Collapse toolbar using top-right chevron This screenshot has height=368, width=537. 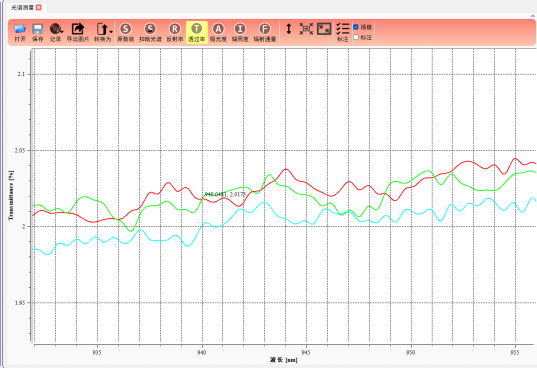533,16
